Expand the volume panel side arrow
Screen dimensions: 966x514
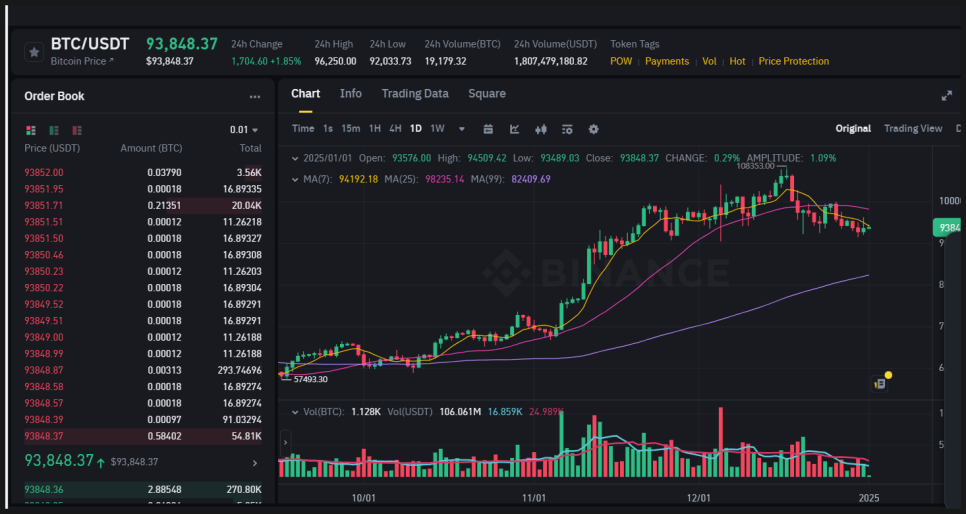(x=285, y=442)
